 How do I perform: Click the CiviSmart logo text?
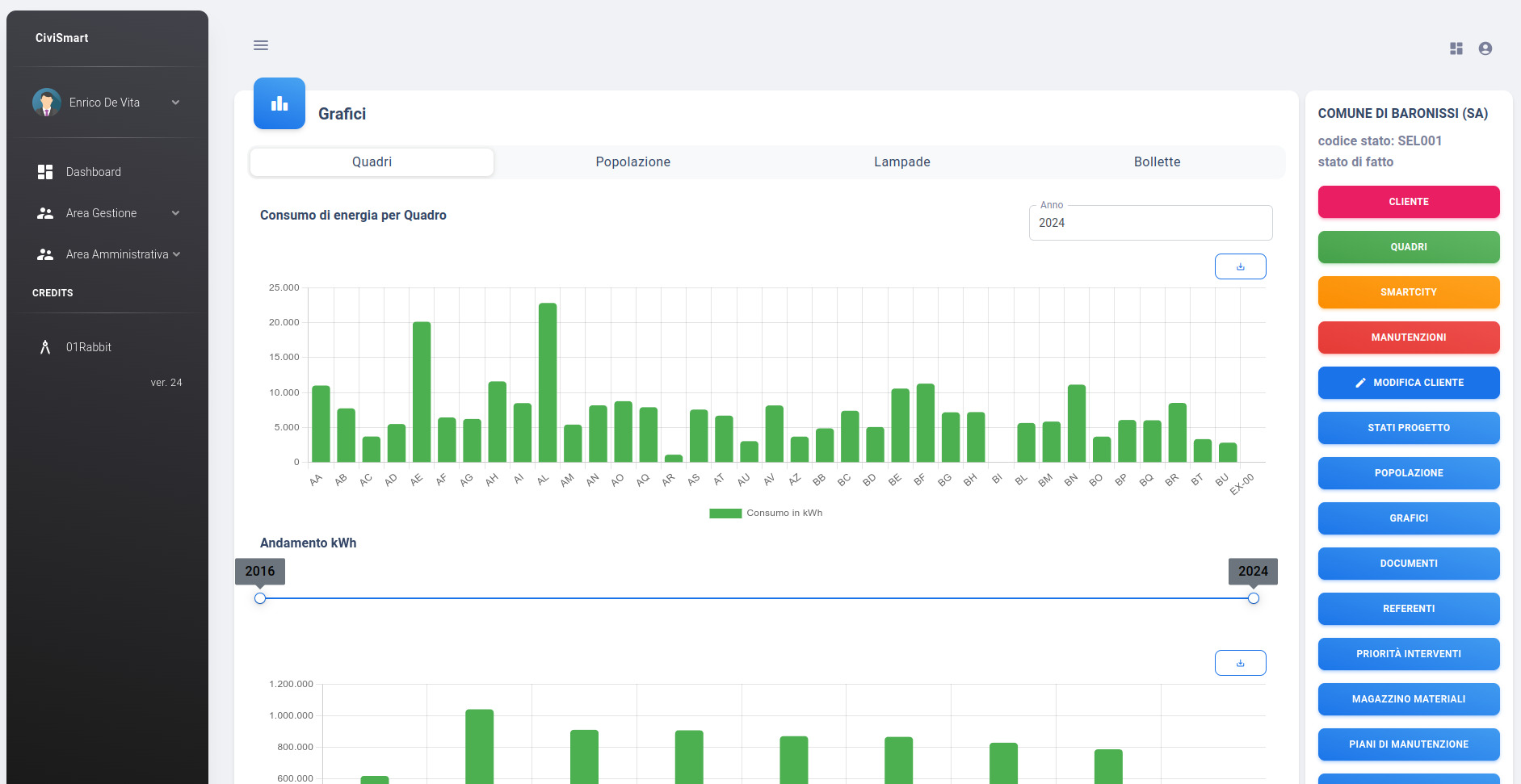pos(61,38)
